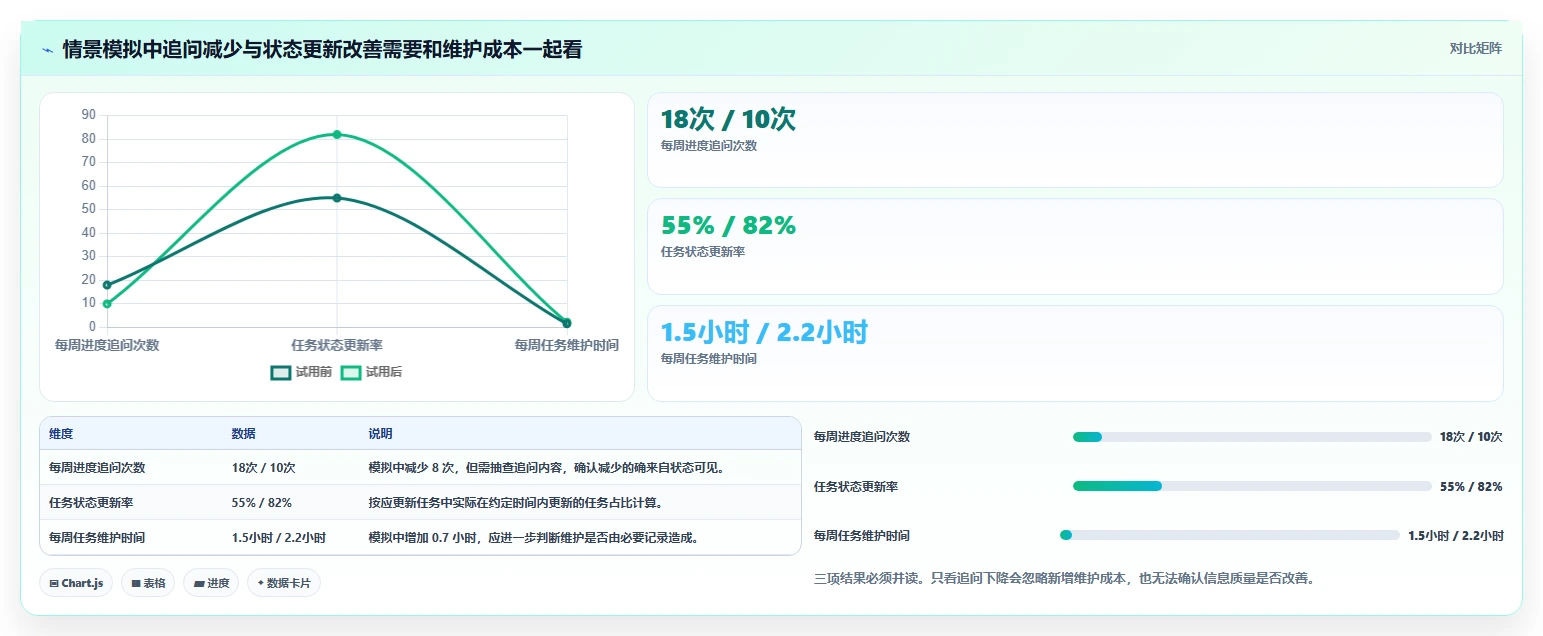Click the page title 情景模拟中追问减少
The height and width of the screenshot is (636, 1543).
click(x=322, y=49)
